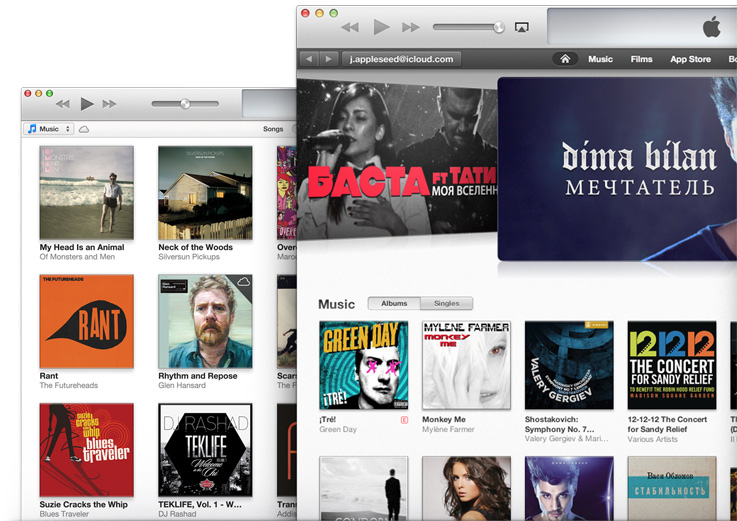
Task: Click the Silversun Pickups artist text
Action: point(189,257)
